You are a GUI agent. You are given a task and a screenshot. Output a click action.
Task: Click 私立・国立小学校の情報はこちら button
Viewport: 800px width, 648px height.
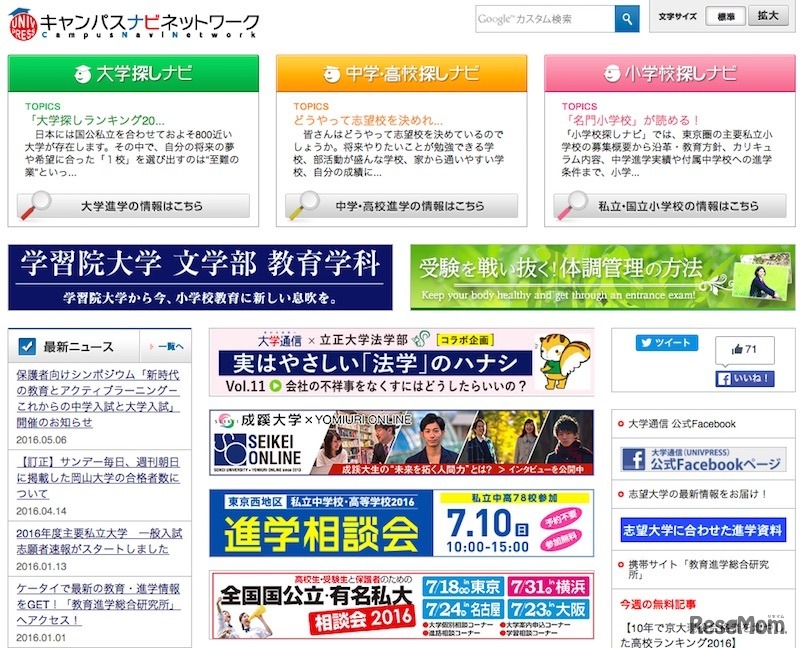[670, 206]
